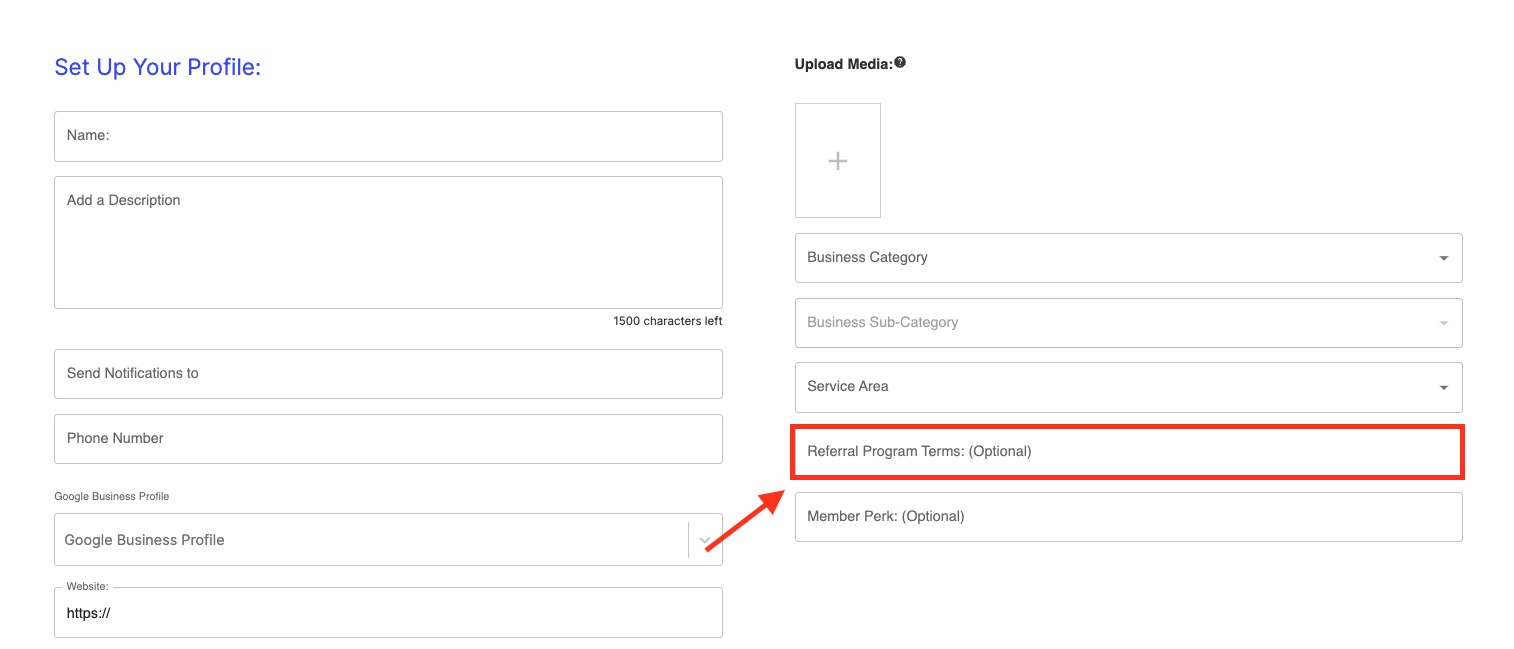Focus the Name input field
This screenshot has height=649, width=1514.
pos(388,136)
